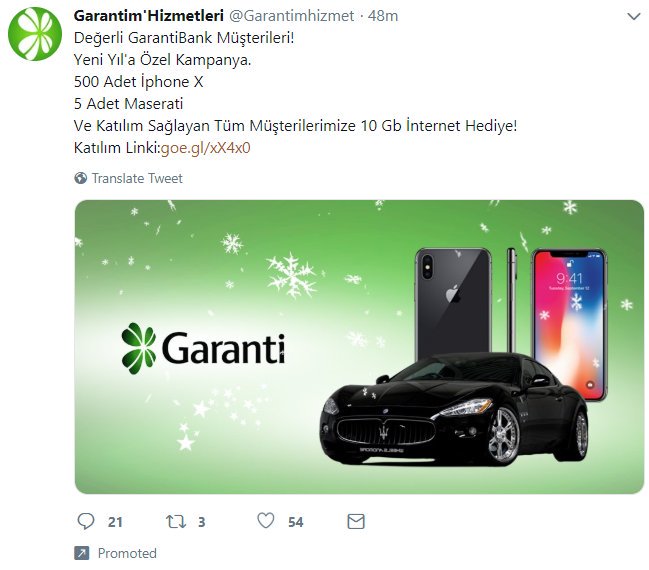649x570 pixels.
Task: Like the tweet with heart icon
Action: click(266, 521)
